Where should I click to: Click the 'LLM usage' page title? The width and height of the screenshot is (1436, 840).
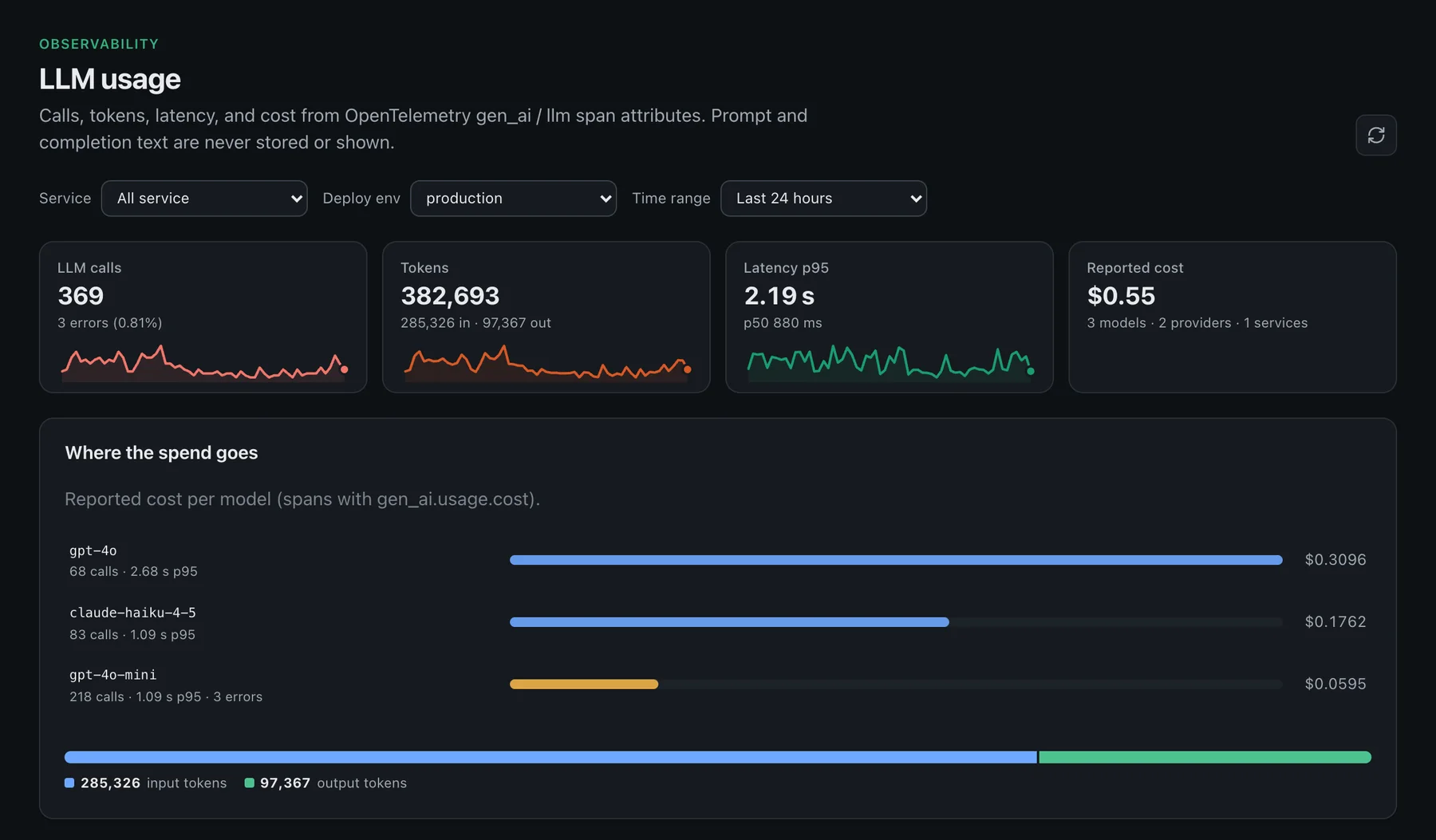[x=110, y=79]
